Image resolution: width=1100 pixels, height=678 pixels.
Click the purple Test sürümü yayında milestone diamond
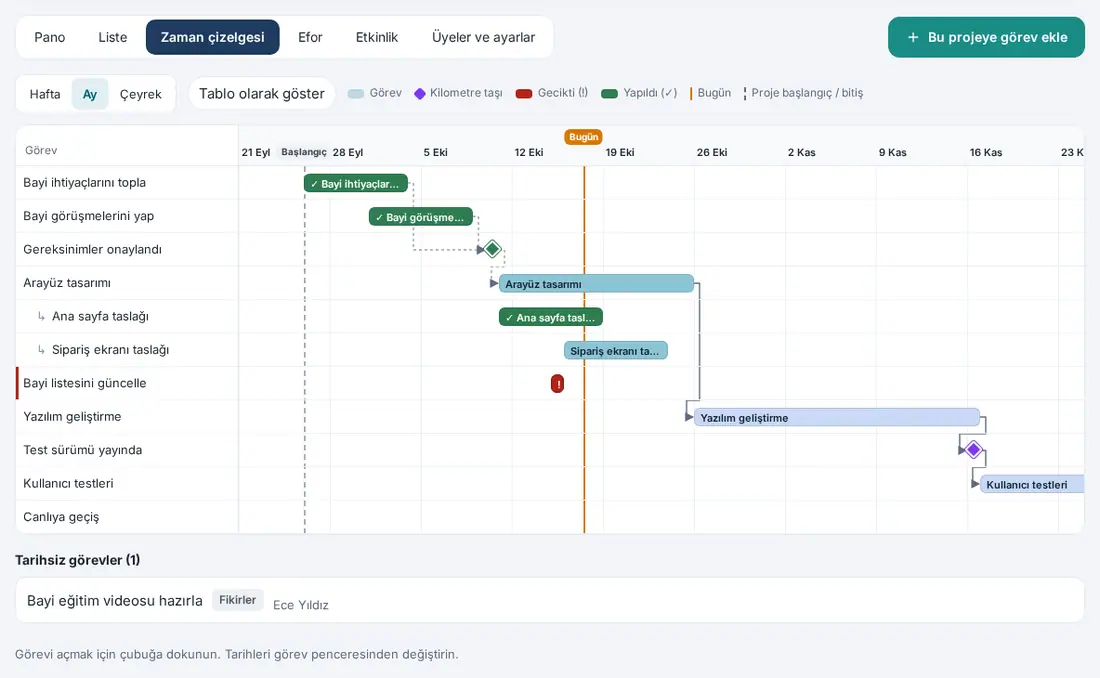pos(973,449)
